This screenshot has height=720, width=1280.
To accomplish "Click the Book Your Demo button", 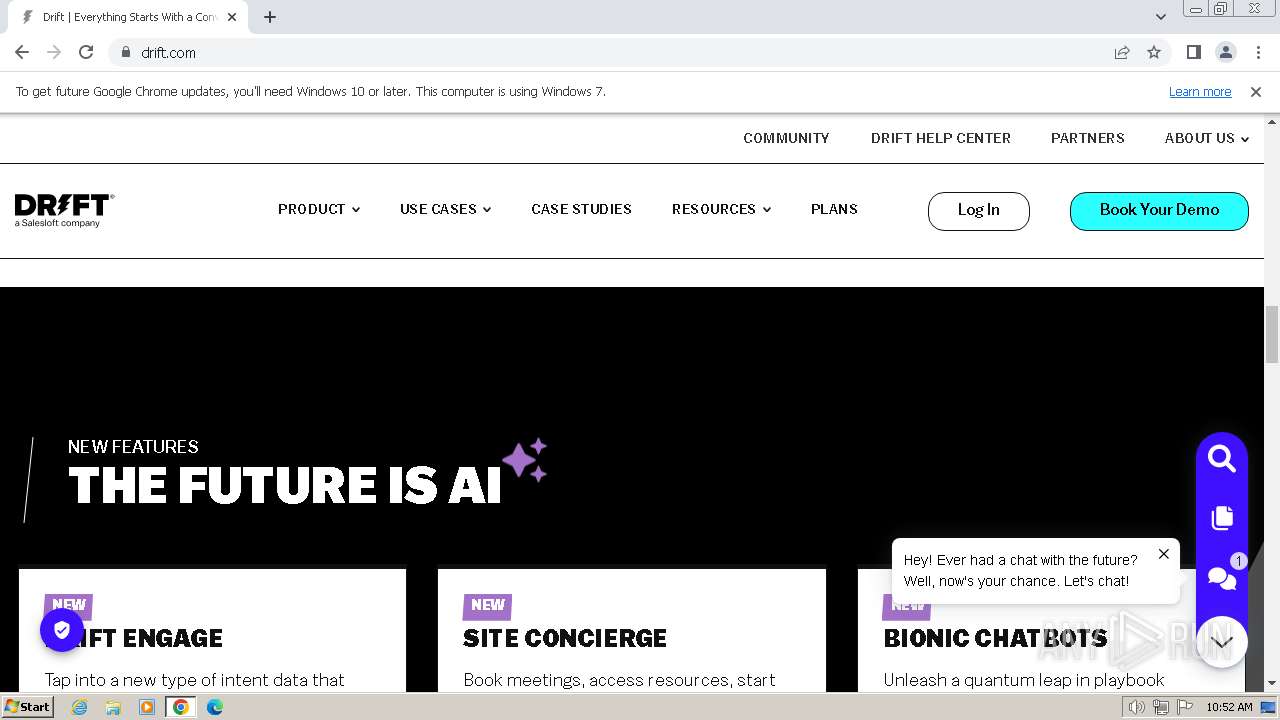I will click(1159, 211).
